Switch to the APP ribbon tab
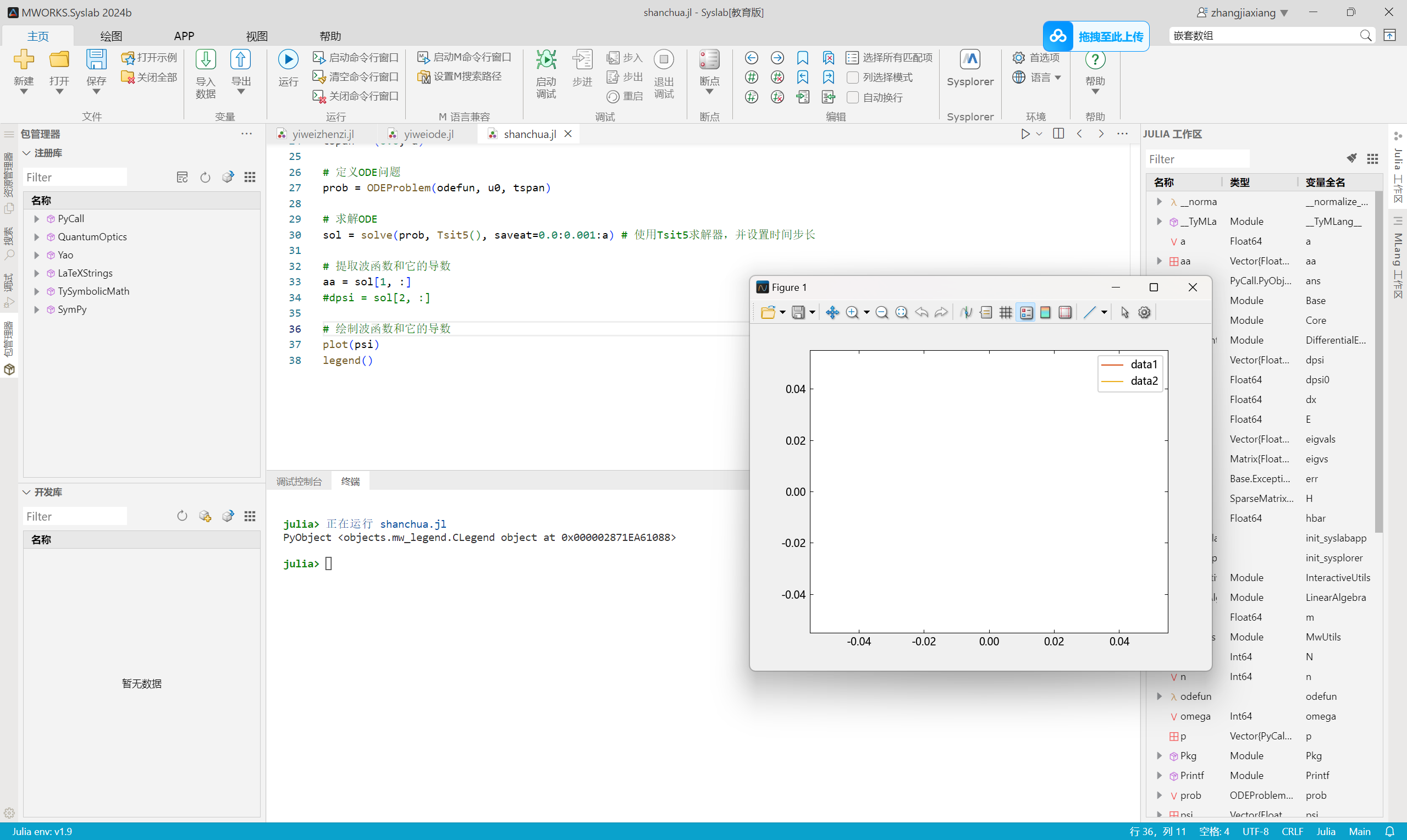 (x=184, y=36)
